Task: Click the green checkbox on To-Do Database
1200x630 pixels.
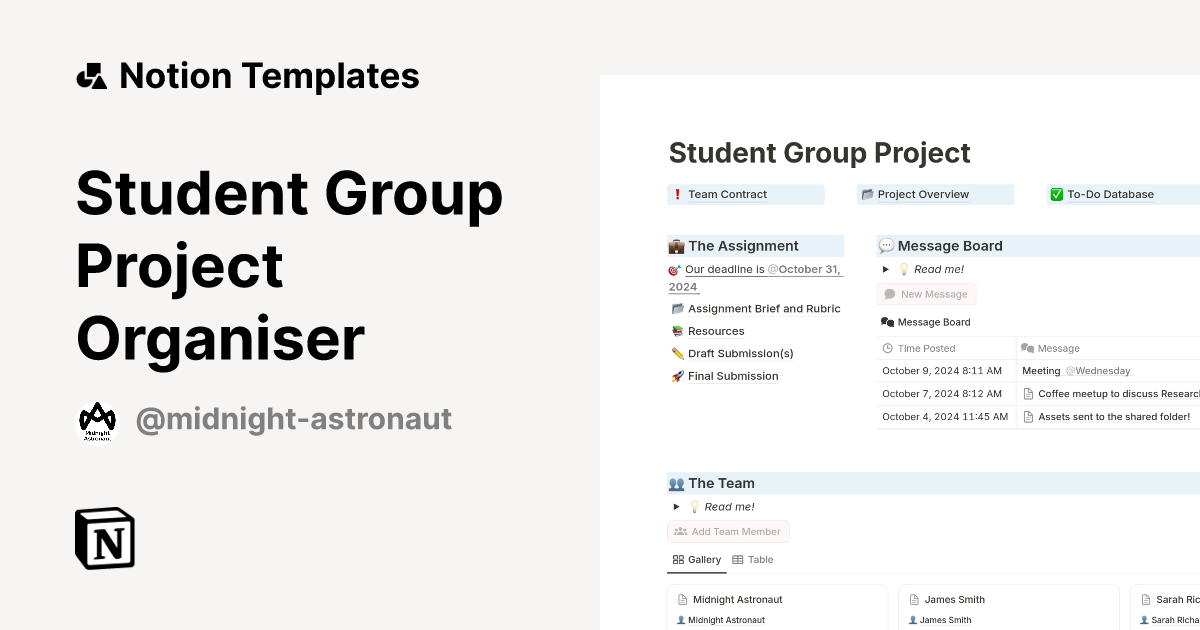Action: coord(1056,194)
